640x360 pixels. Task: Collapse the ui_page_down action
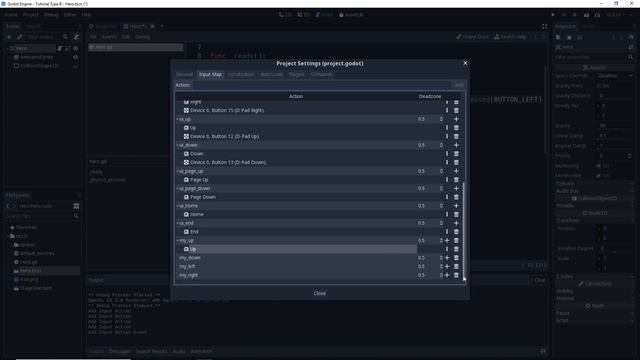tap(178, 189)
